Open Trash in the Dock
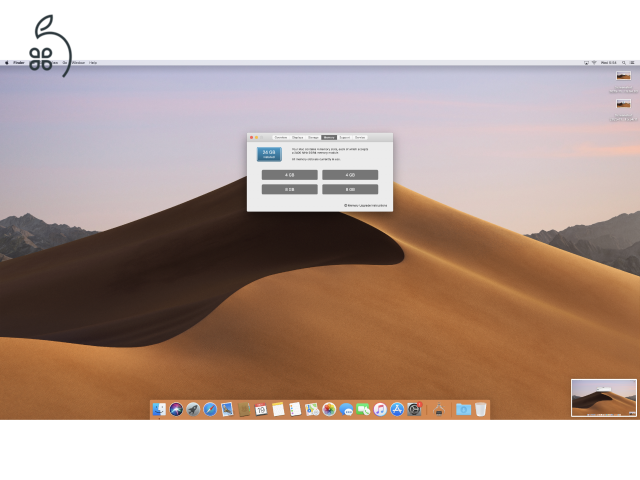The height and width of the screenshot is (480, 640). tap(481, 409)
